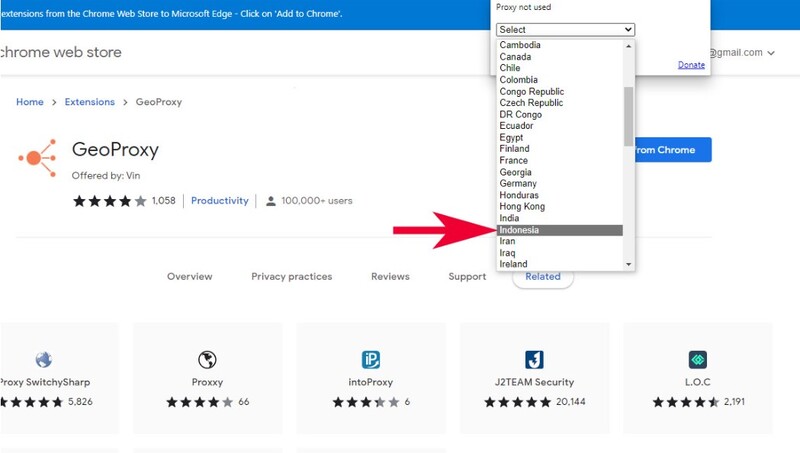Open the Proxy SwitchySharp globe icon

(x=44, y=360)
